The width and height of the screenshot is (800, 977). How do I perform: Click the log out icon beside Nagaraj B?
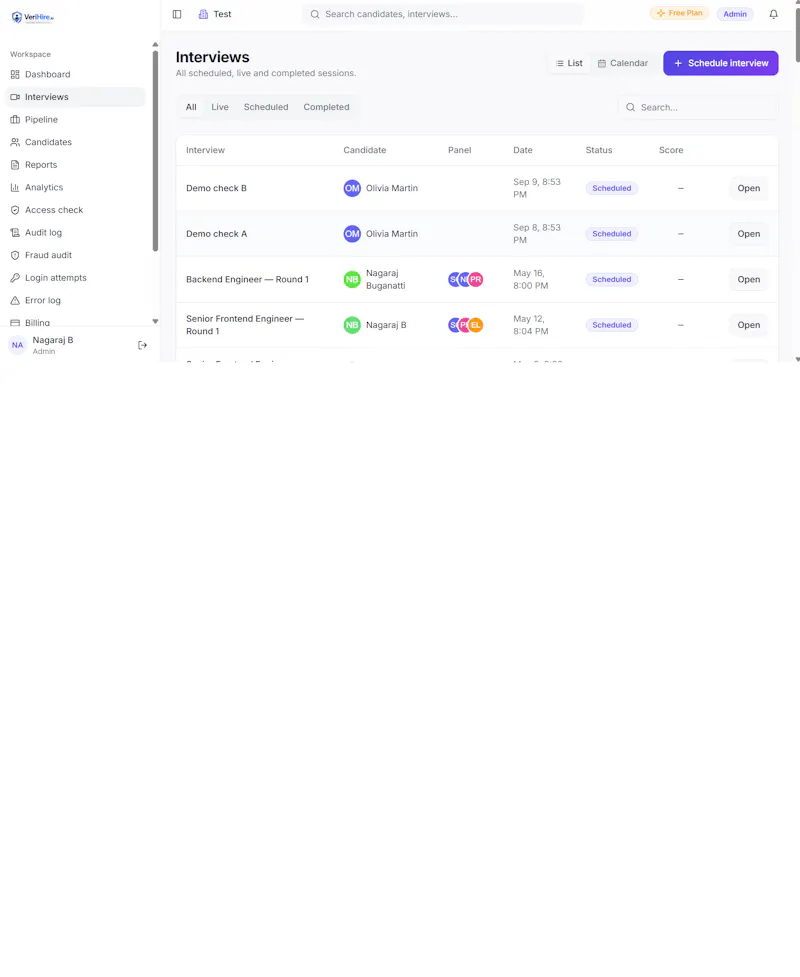(x=142, y=345)
